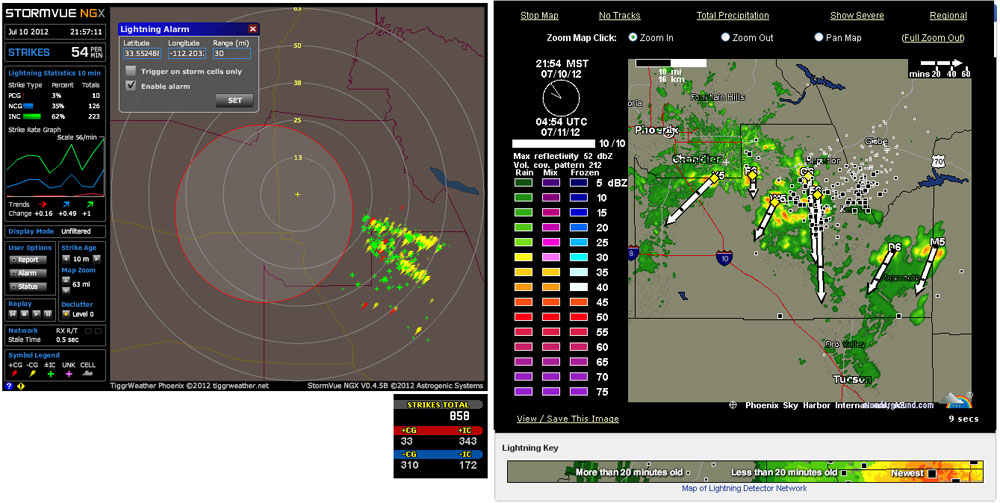Close the Lightning Alarm dialog
The width and height of the screenshot is (1000, 503).
[x=252, y=30]
